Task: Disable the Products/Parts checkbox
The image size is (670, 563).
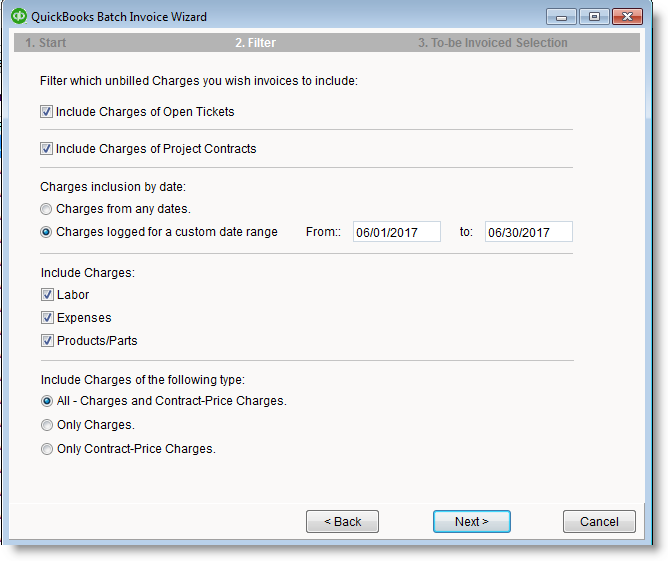Action: pos(47,341)
